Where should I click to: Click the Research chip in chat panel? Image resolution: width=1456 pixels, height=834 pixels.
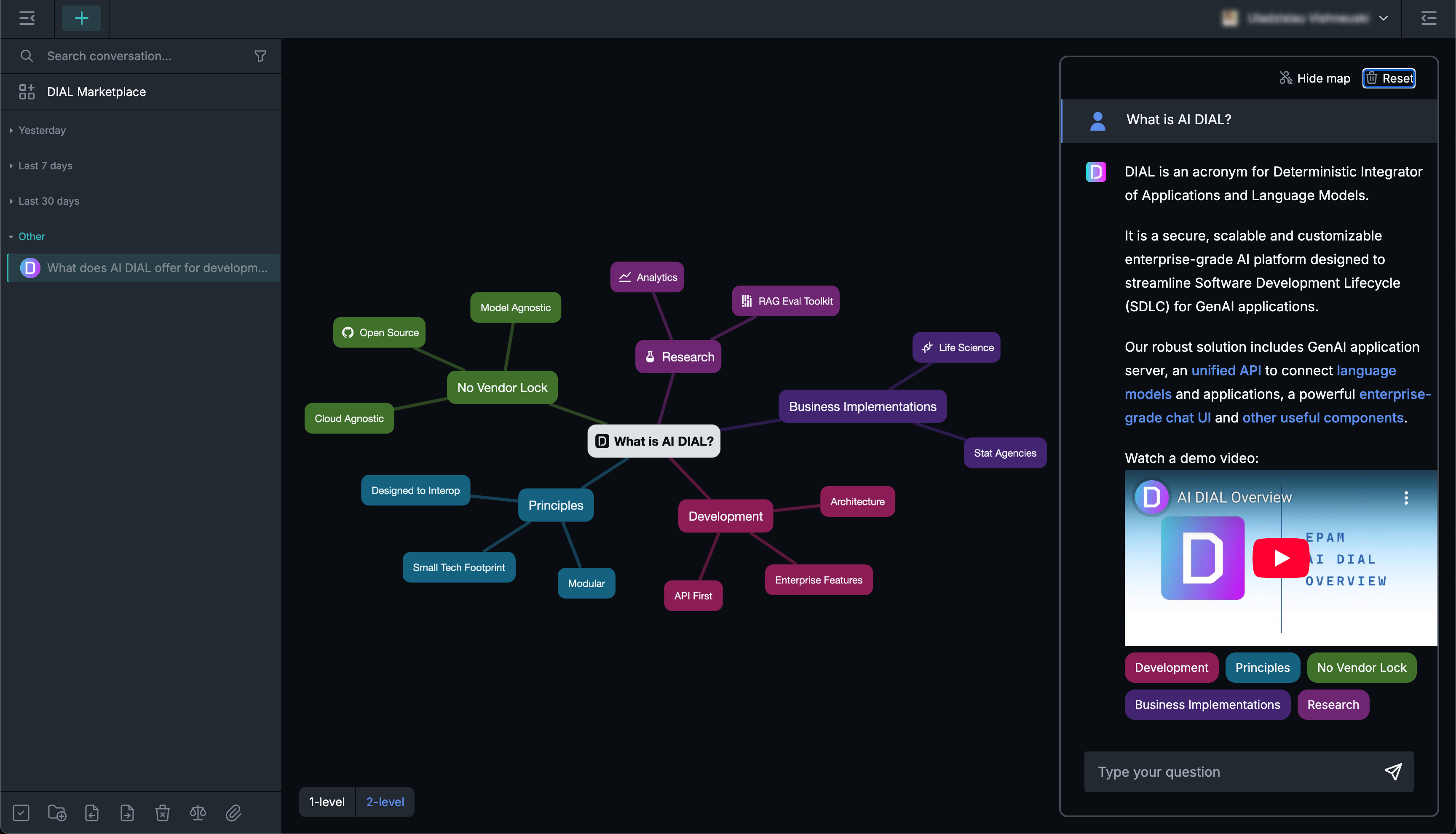point(1333,705)
